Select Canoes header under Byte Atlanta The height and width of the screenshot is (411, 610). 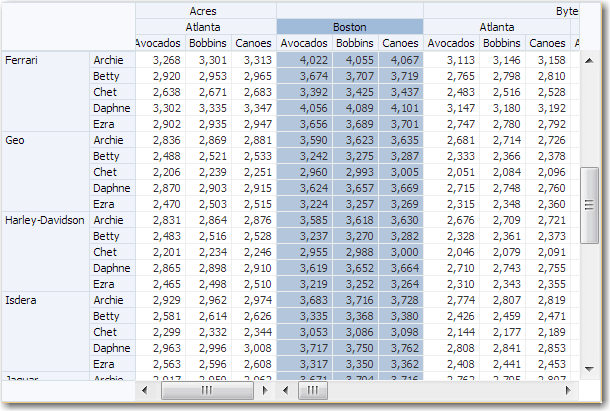tap(547, 43)
